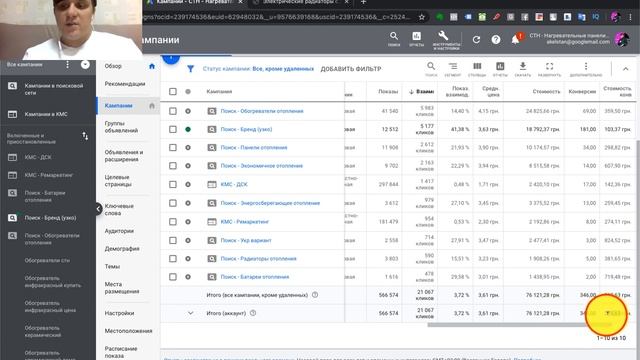This screenshot has height=360, width=640.
Task: Collapse the toolbar using the up chevron
Action: click(625, 69)
